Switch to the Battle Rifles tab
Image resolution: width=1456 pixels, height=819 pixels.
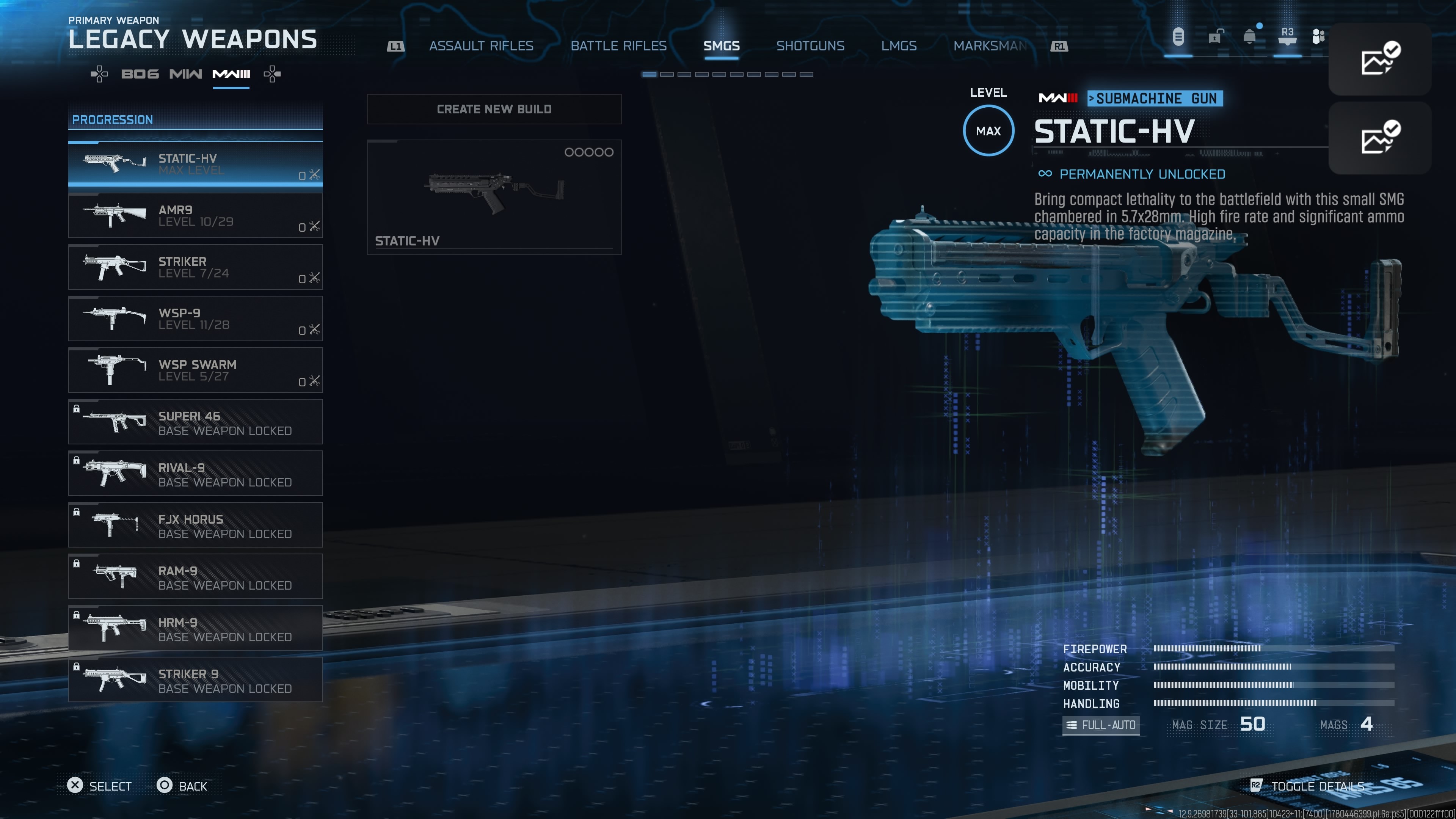click(x=618, y=46)
